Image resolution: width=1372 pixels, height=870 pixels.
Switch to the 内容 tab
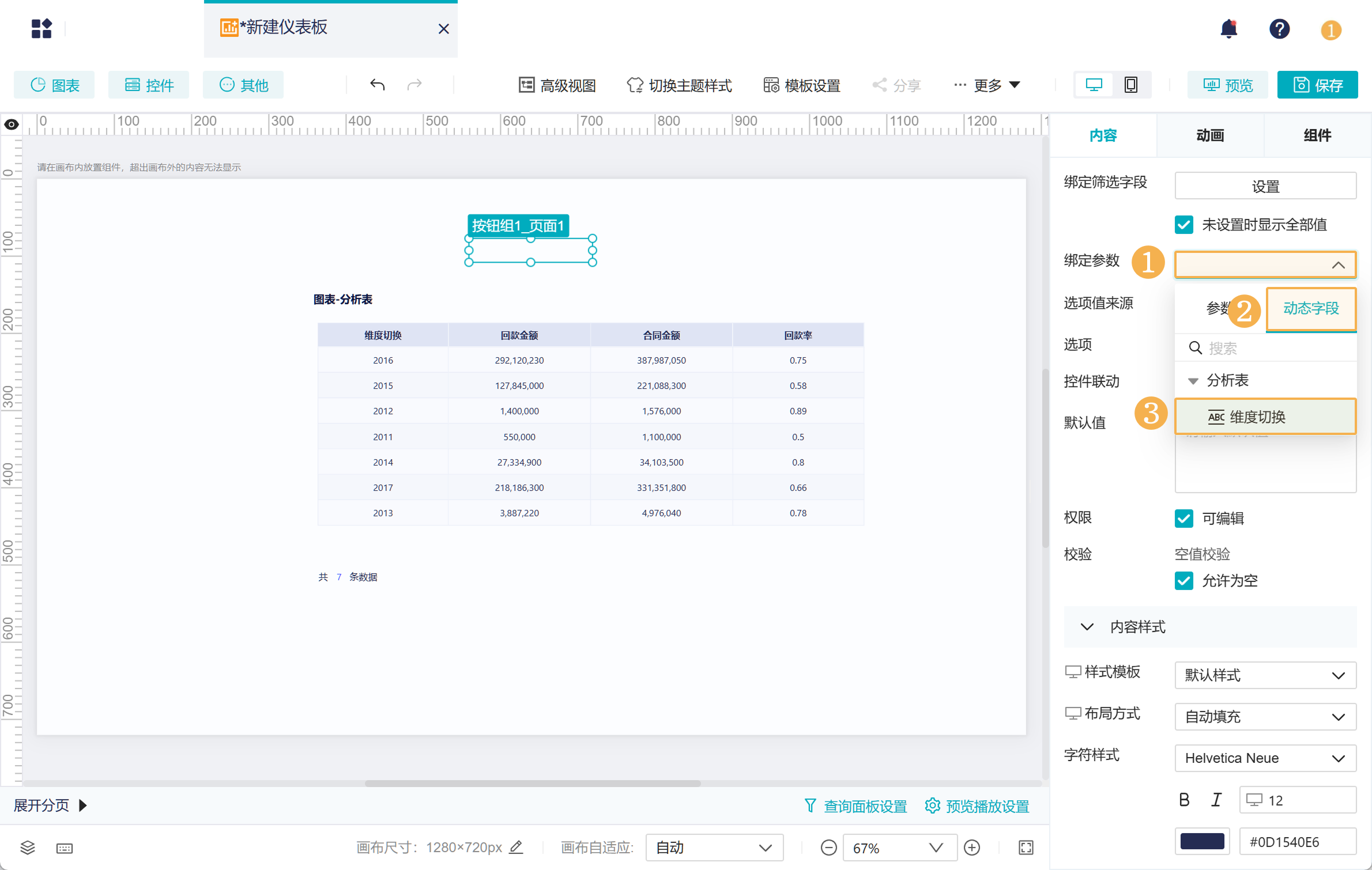(x=1103, y=135)
